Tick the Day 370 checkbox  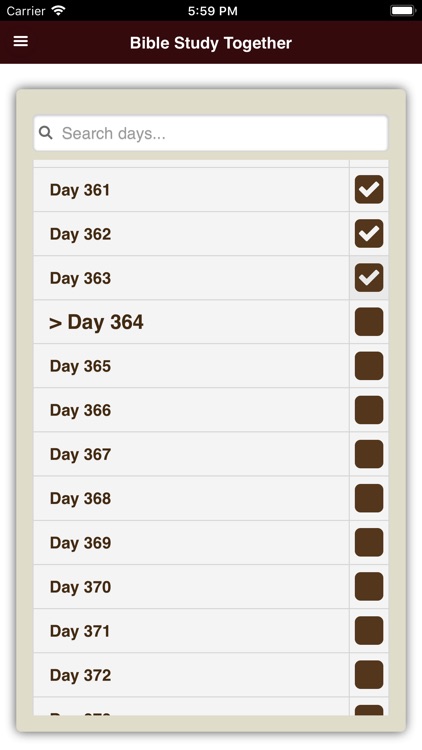tap(369, 586)
